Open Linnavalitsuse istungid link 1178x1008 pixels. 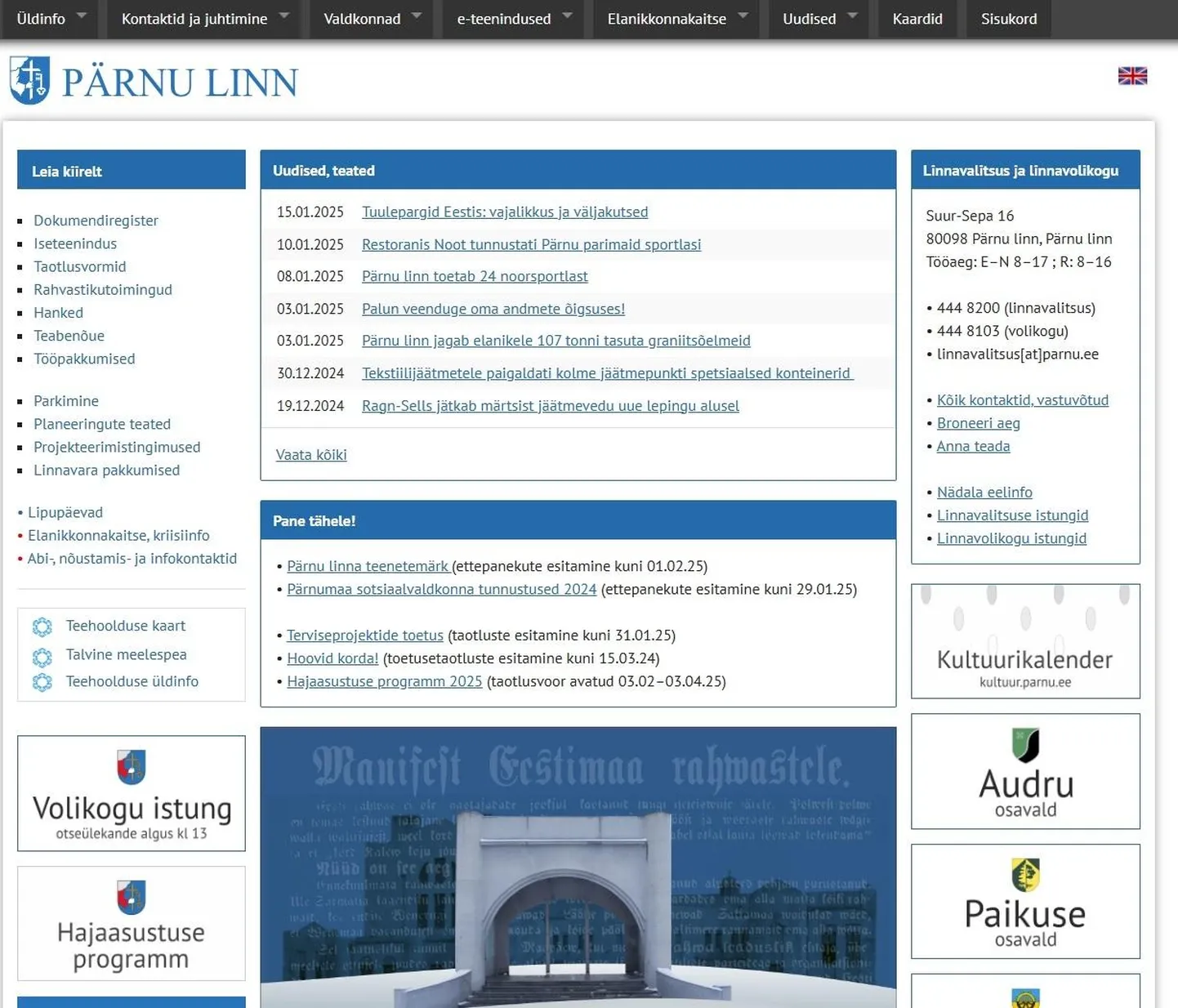(x=1013, y=515)
